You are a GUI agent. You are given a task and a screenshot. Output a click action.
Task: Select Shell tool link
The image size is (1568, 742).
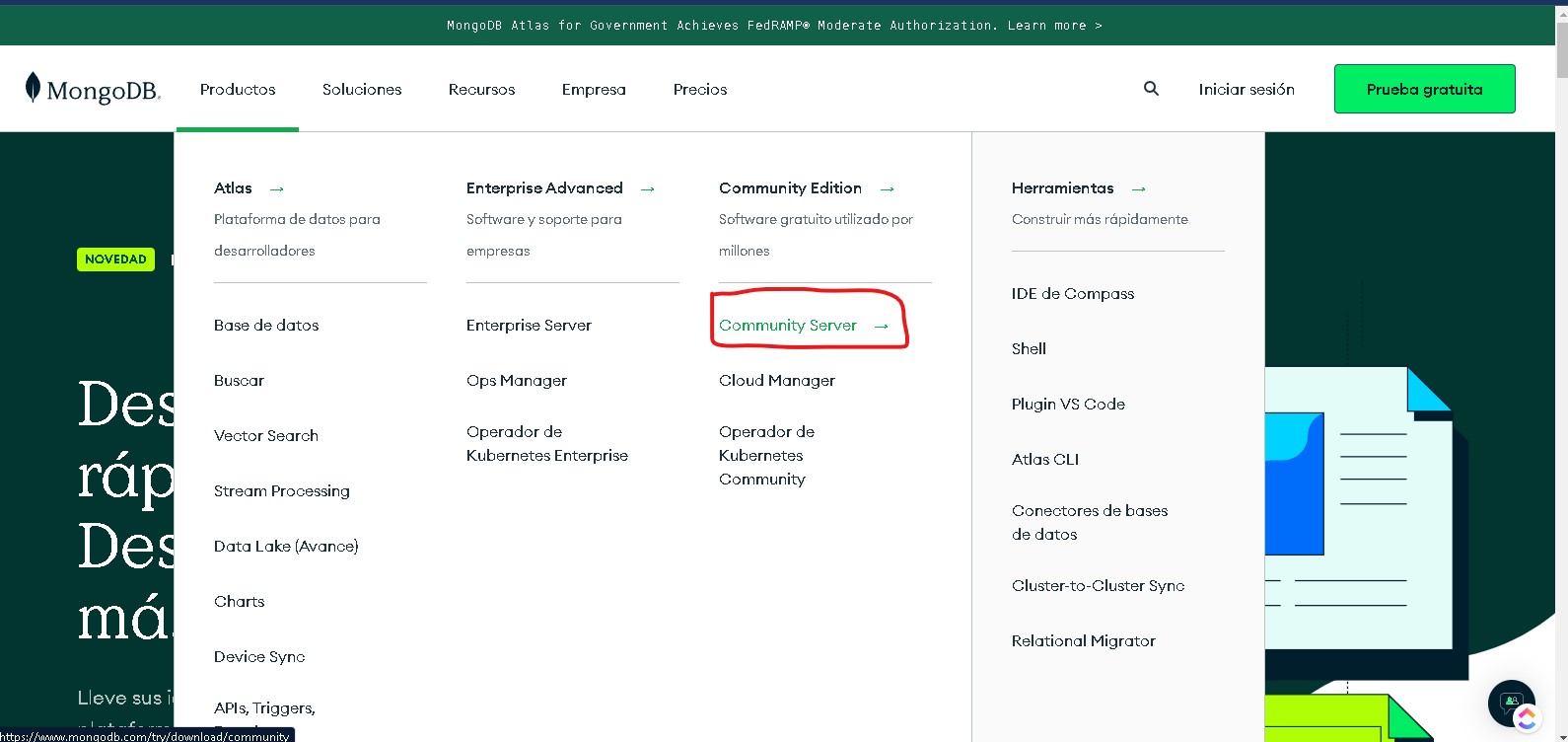point(1029,349)
